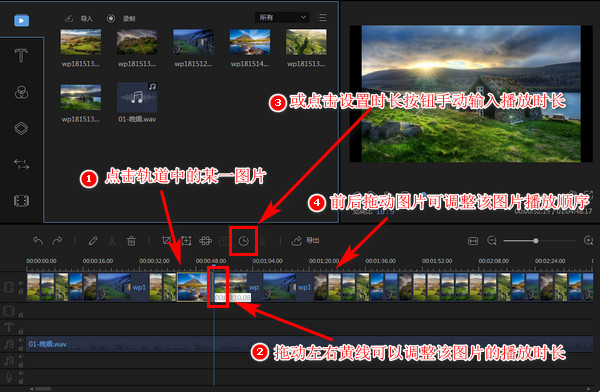Click the set duration clock icon
600x392 pixels.
click(x=243, y=241)
